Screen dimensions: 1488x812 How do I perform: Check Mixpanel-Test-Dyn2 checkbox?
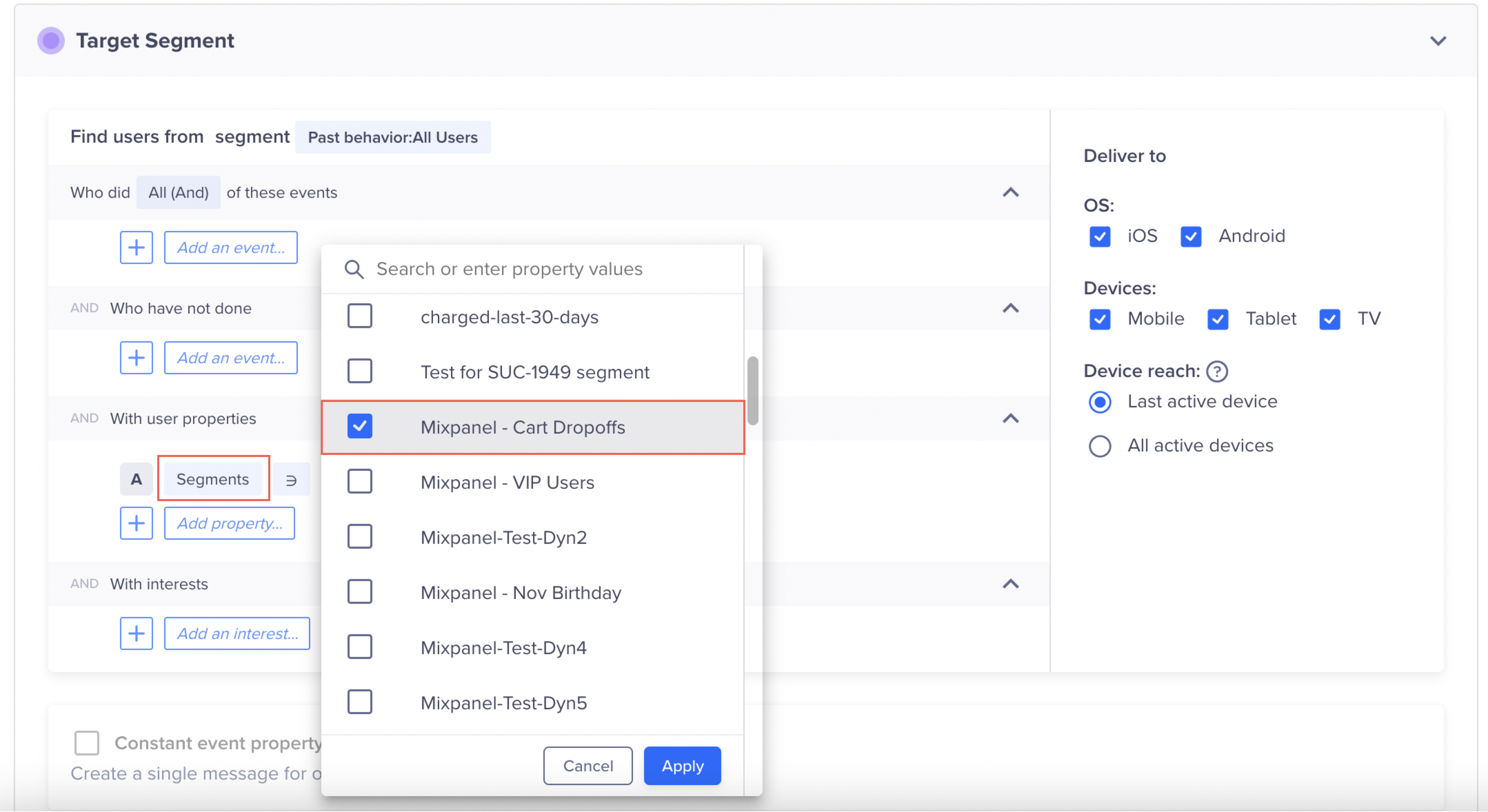click(360, 537)
